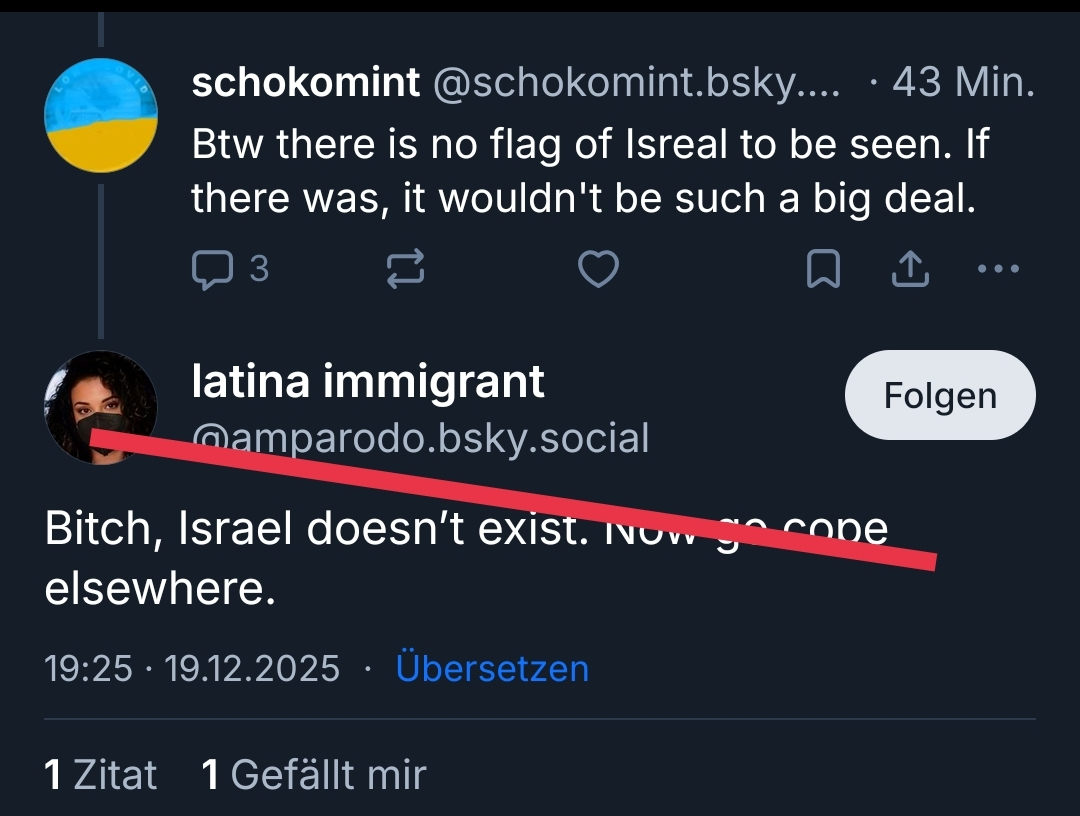1080x816 pixels.
Task: Bookmark schokomint's post
Action: pyautogui.click(x=823, y=268)
